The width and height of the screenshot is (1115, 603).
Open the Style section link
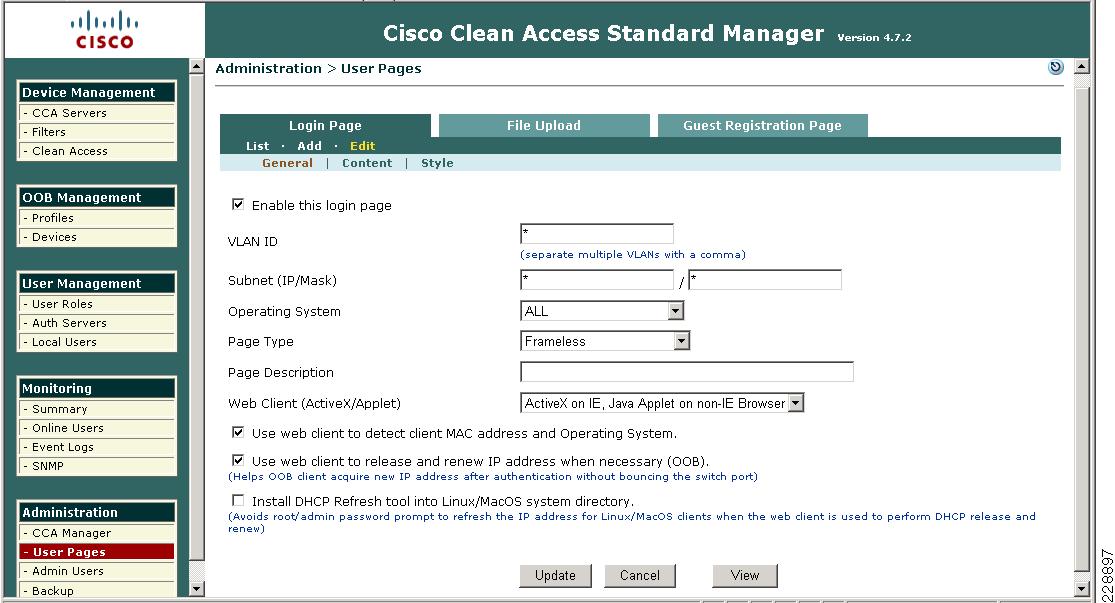437,163
